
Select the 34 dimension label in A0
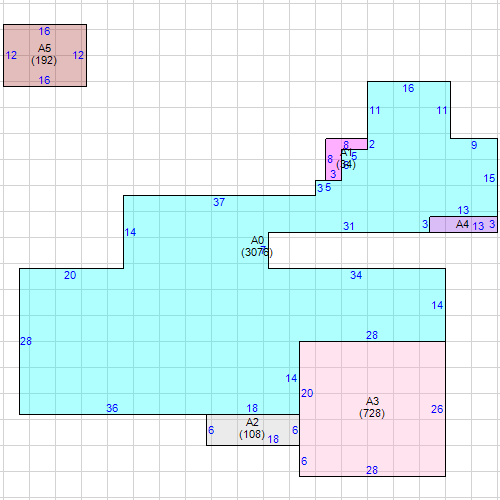coord(356,275)
